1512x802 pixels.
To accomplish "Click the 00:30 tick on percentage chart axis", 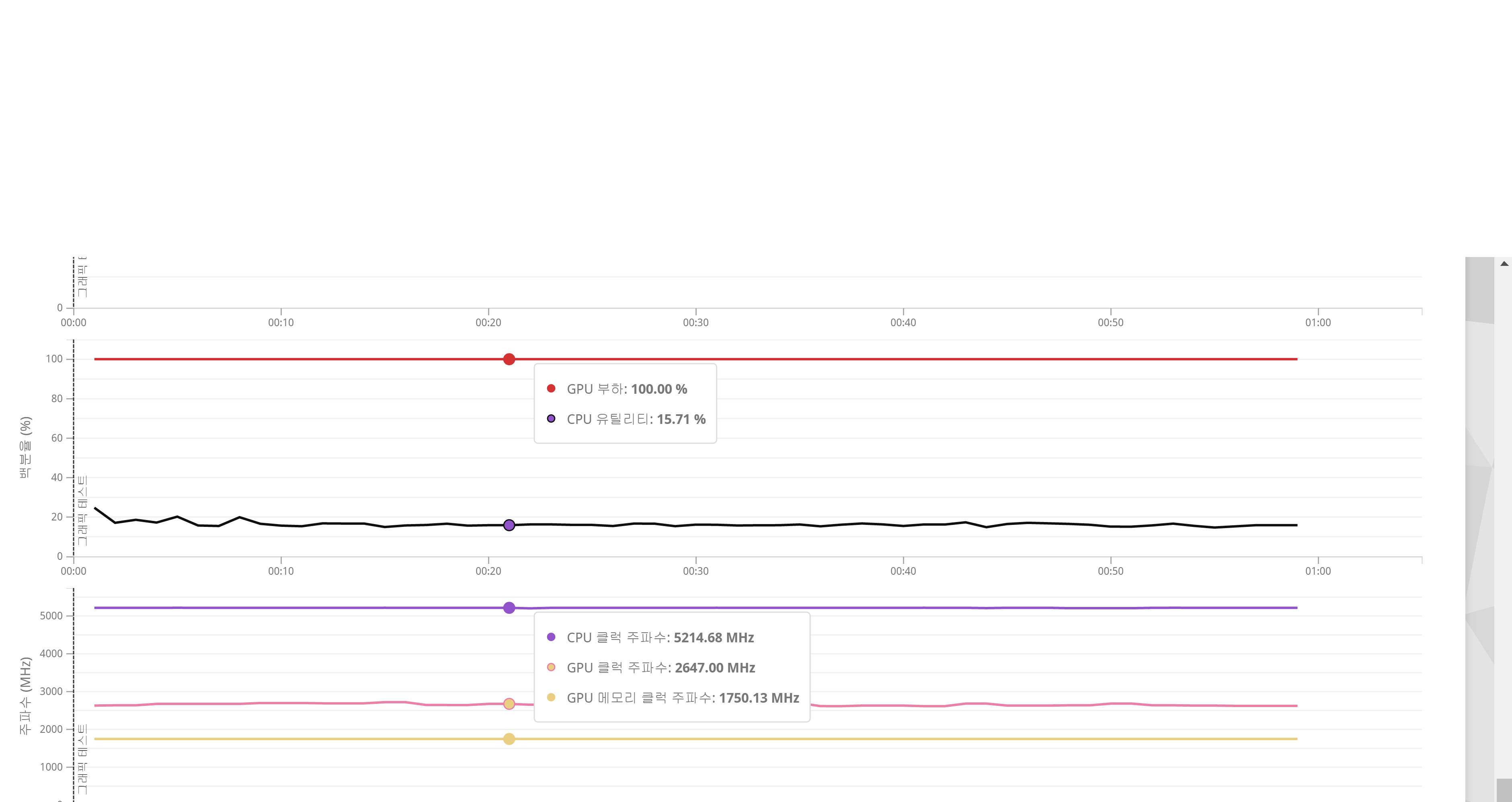I will pos(695,571).
